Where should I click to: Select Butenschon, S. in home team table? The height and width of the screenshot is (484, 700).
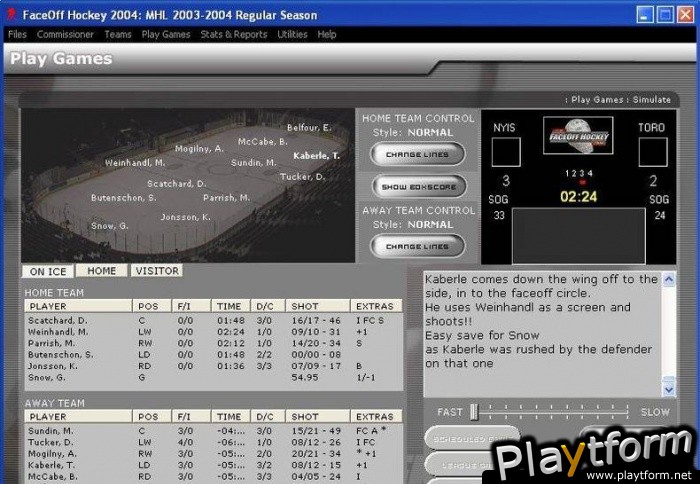point(213,355)
